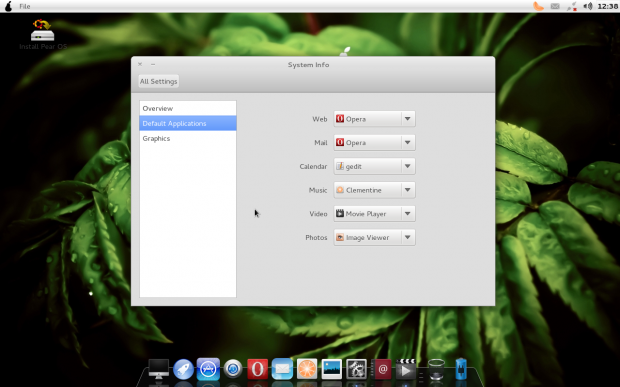Screen dimensions: 620x387
Task: Open the trash bin in dock
Action: click(x=437, y=369)
